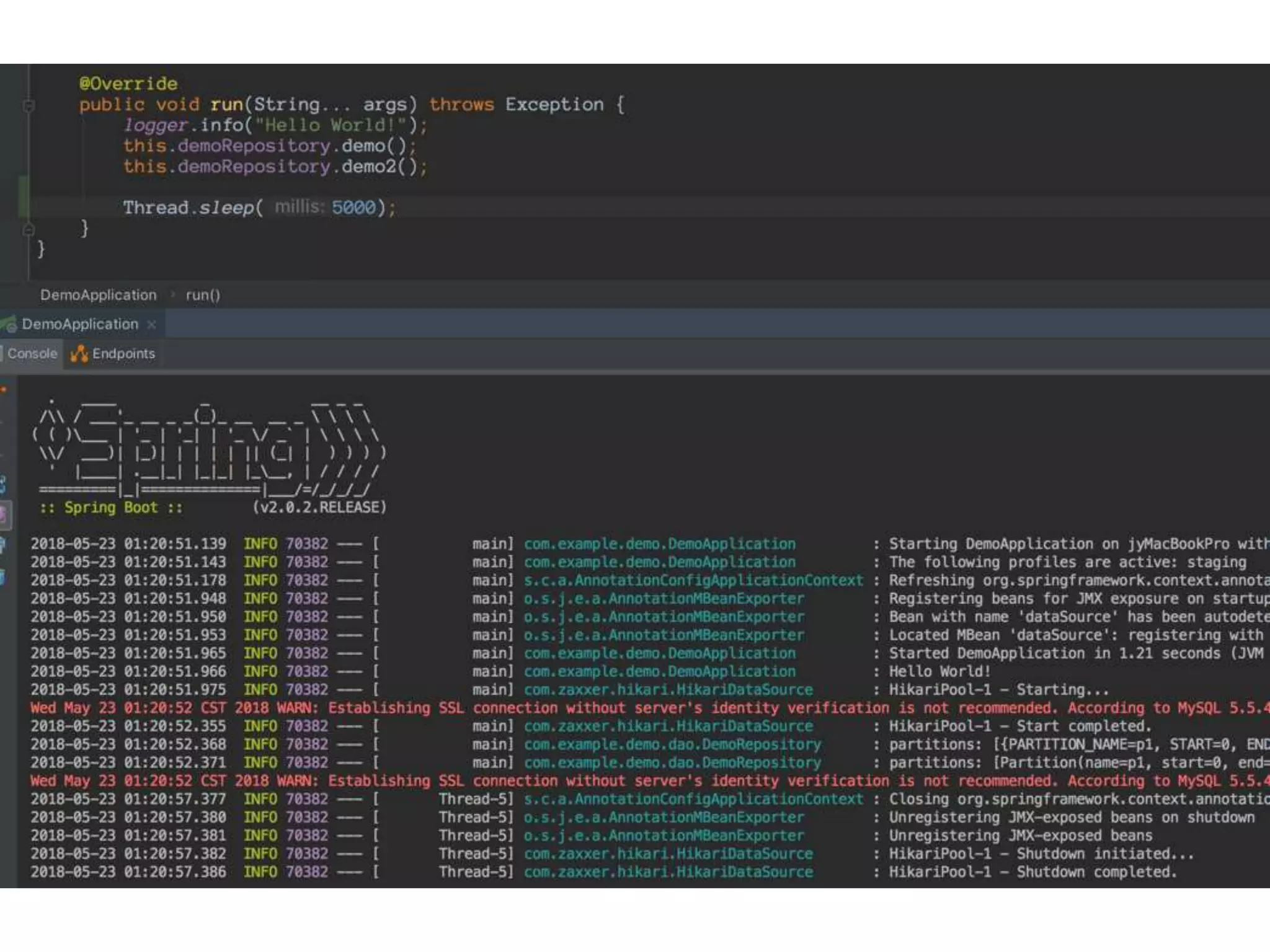Screen dimensions: 1270x952
Task: Click the print icon in console sidebar
Action: [x=4, y=545]
